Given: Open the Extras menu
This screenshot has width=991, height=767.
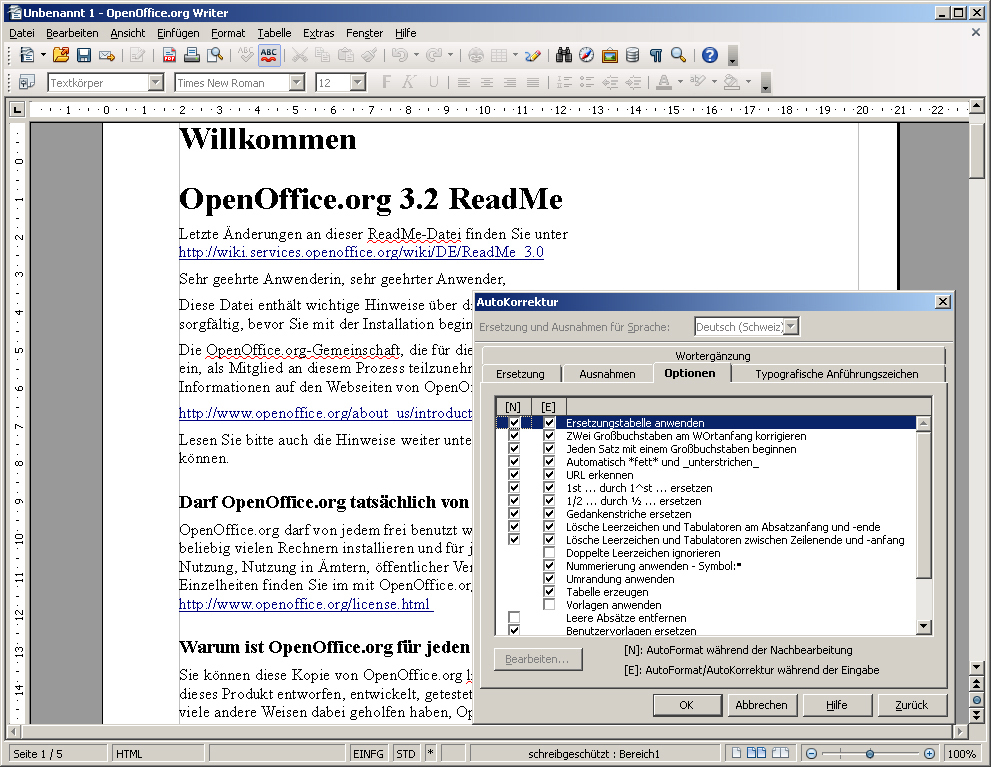Looking at the screenshot, I should click(x=319, y=33).
